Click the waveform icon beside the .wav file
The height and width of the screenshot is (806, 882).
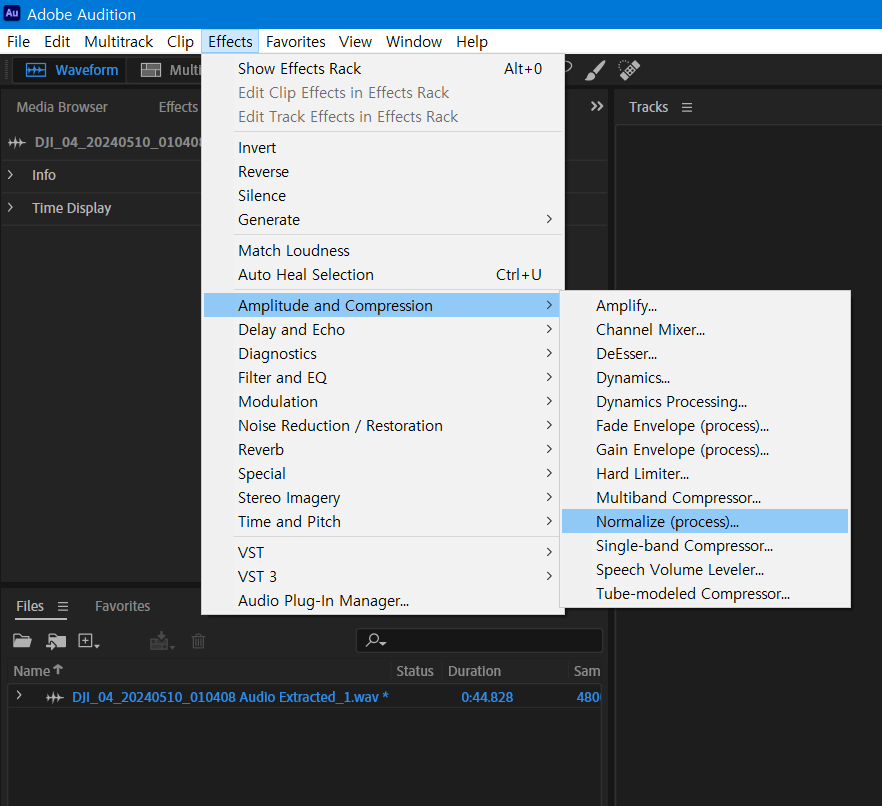(x=55, y=697)
